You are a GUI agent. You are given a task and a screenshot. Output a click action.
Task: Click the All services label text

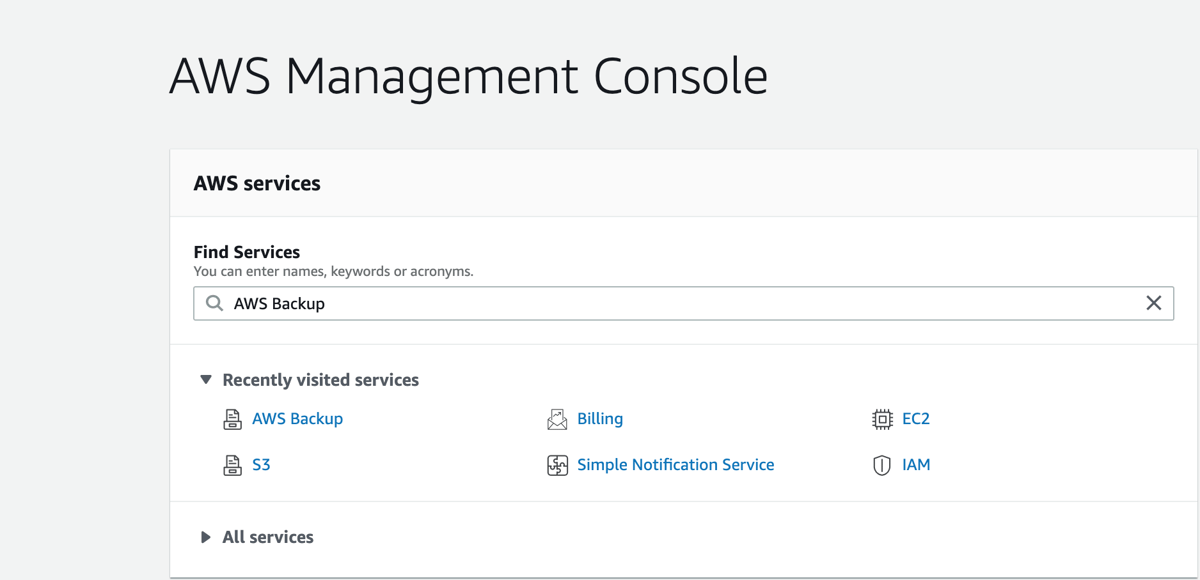268,537
